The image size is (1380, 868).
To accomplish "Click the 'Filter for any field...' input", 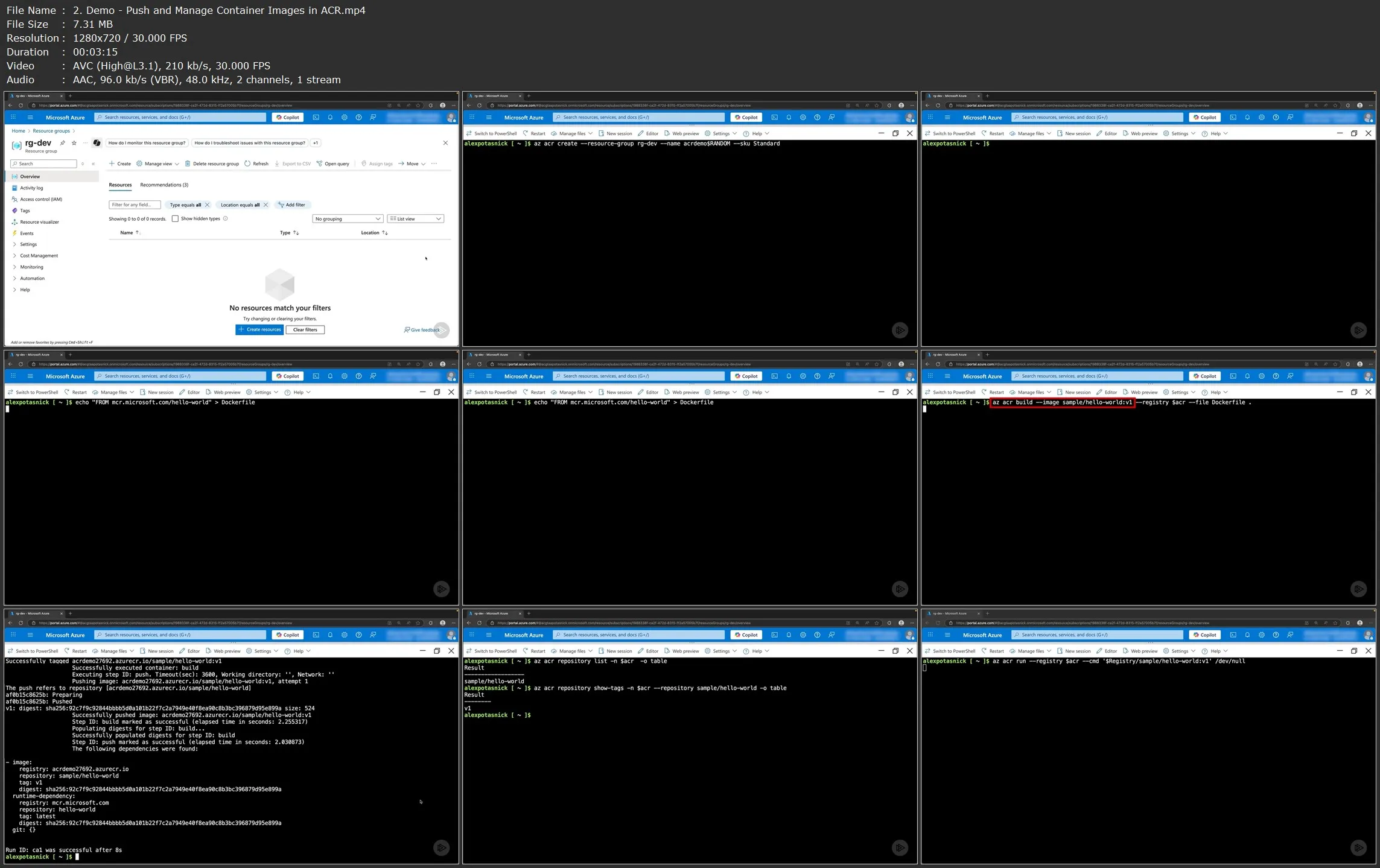I will (135, 205).
